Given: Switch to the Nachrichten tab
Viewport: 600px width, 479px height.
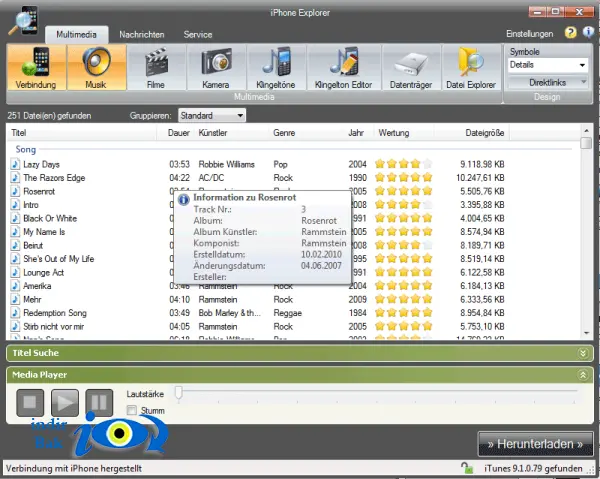Looking at the screenshot, I should pyautogui.click(x=142, y=35).
